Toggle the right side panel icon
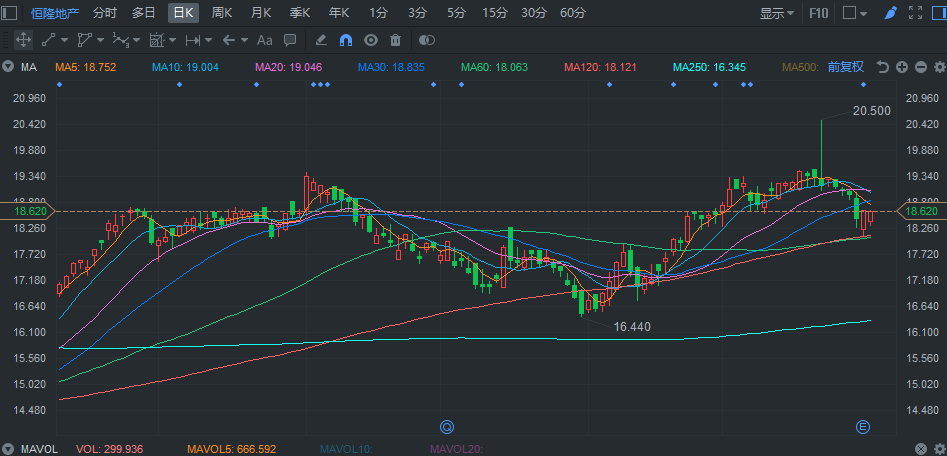Image resolution: width=947 pixels, height=456 pixels. click(940, 13)
